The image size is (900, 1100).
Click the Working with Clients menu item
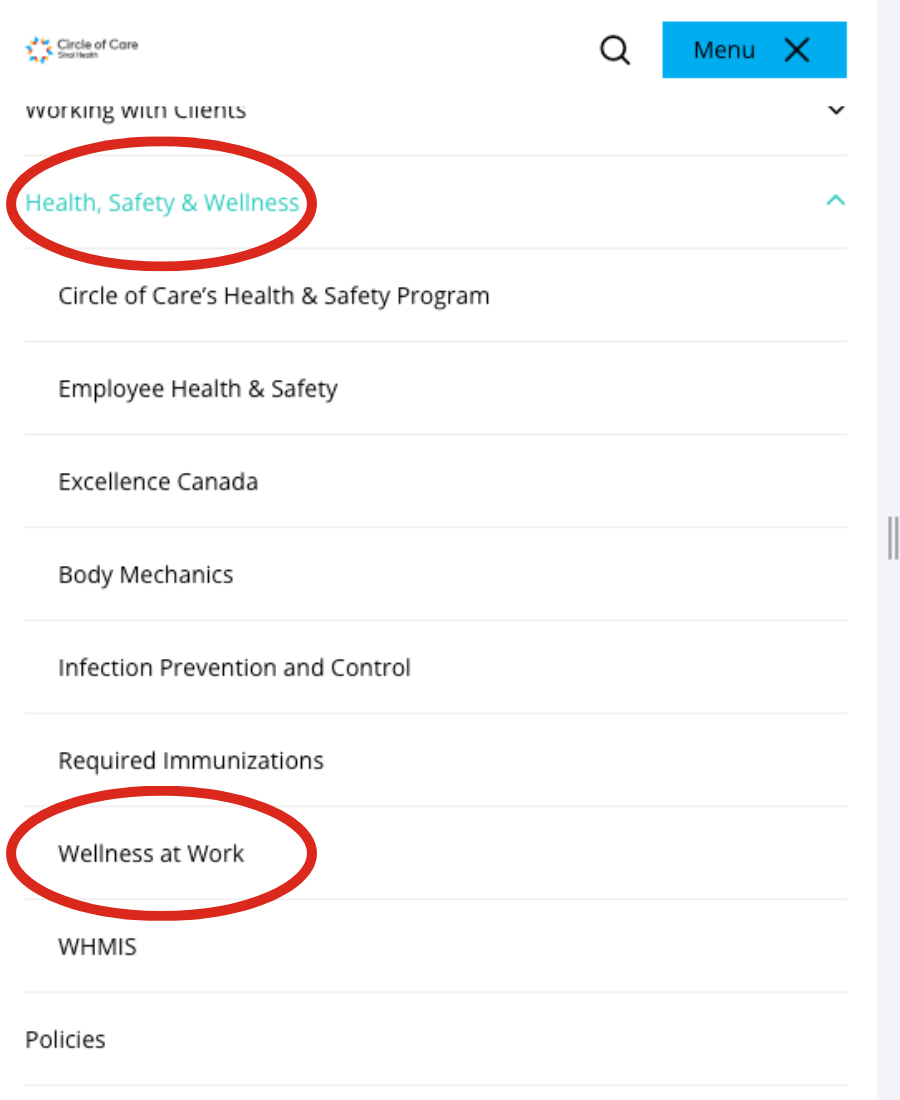(135, 110)
